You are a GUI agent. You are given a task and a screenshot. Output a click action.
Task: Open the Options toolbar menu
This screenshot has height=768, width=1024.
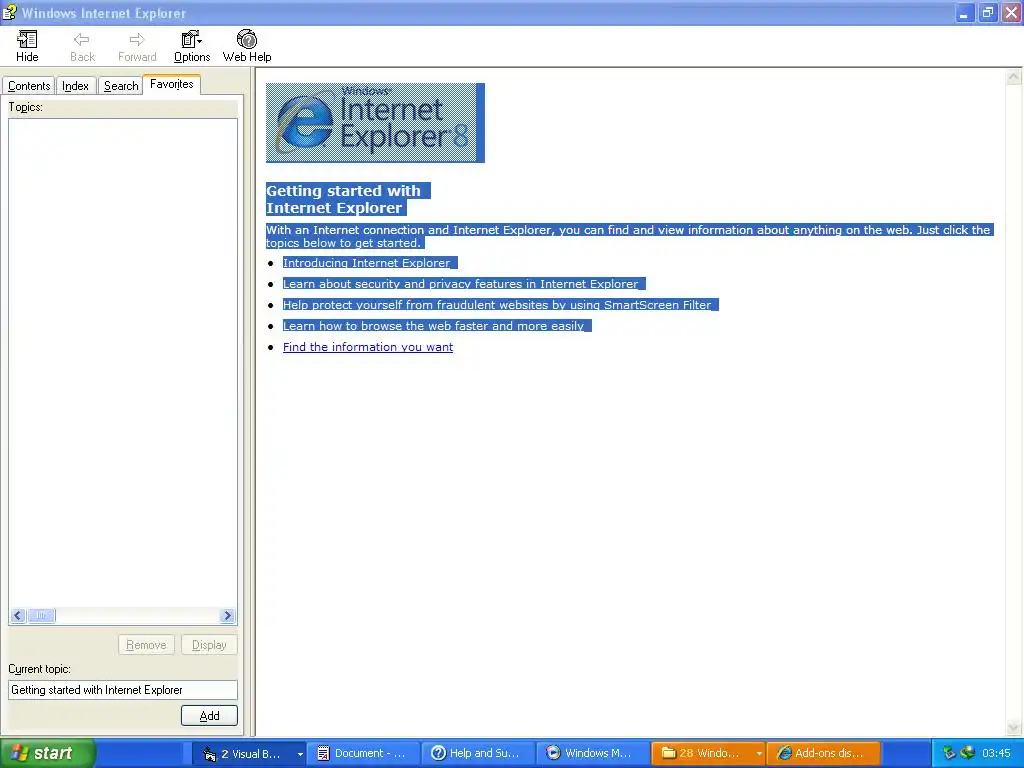point(192,46)
